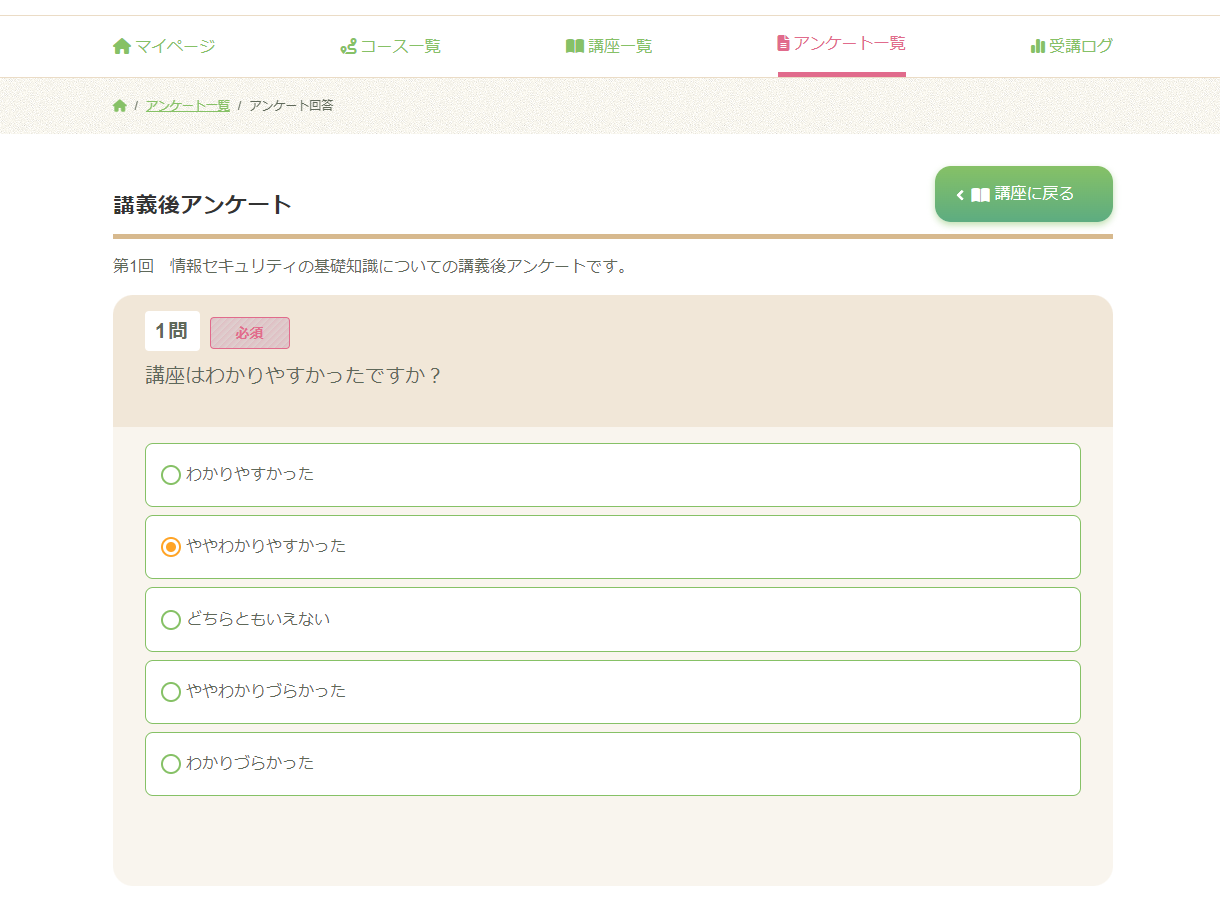Switch to the アンケート一覧 tab
Image resolution: width=1220 pixels, height=916 pixels.
tap(842, 44)
